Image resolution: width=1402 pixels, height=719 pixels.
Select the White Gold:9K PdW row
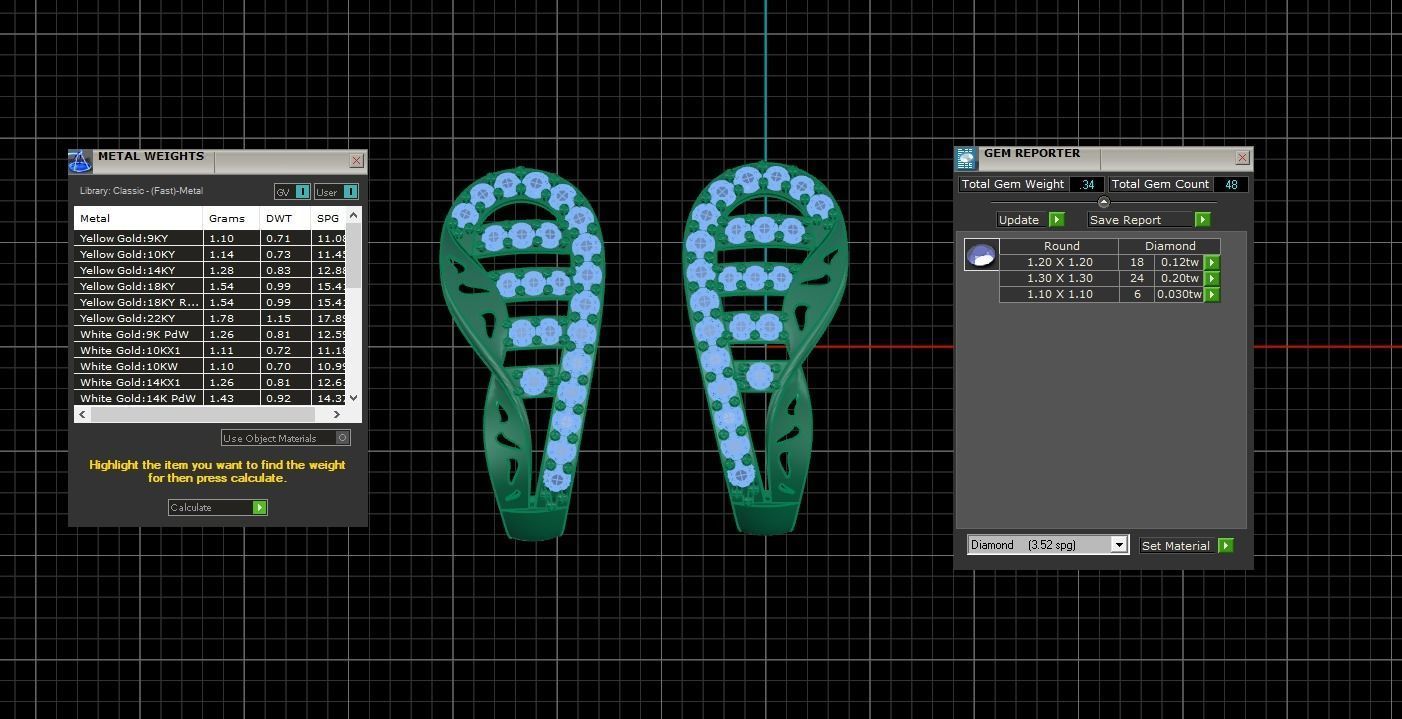tap(210, 334)
